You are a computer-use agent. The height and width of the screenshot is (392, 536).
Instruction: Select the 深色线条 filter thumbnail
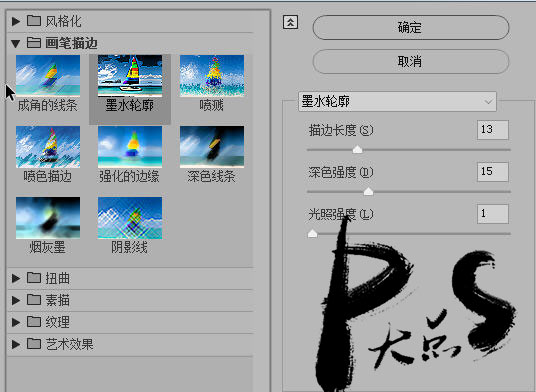pos(212,147)
